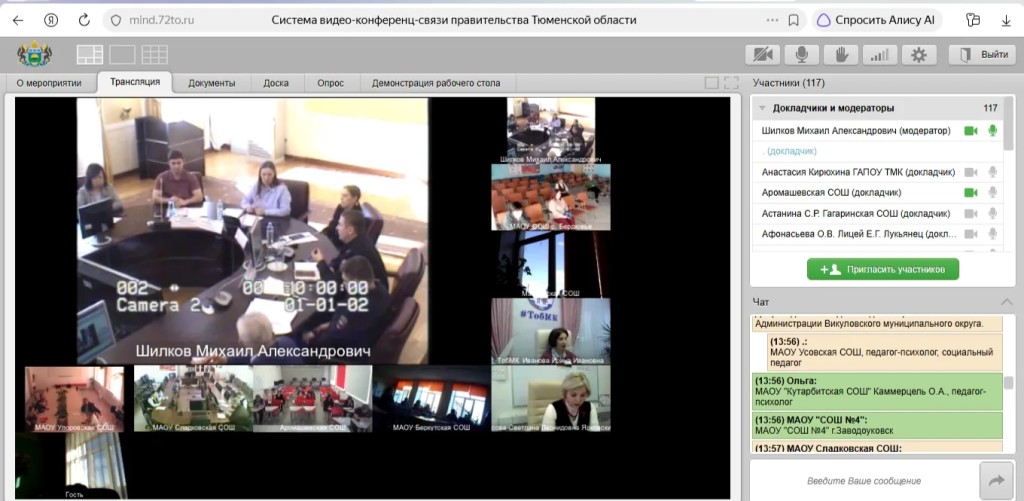Collapse the Чат panel
Image resolution: width=1024 pixels, height=501 pixels.
pyautogui.click(x=1006, y=302)
